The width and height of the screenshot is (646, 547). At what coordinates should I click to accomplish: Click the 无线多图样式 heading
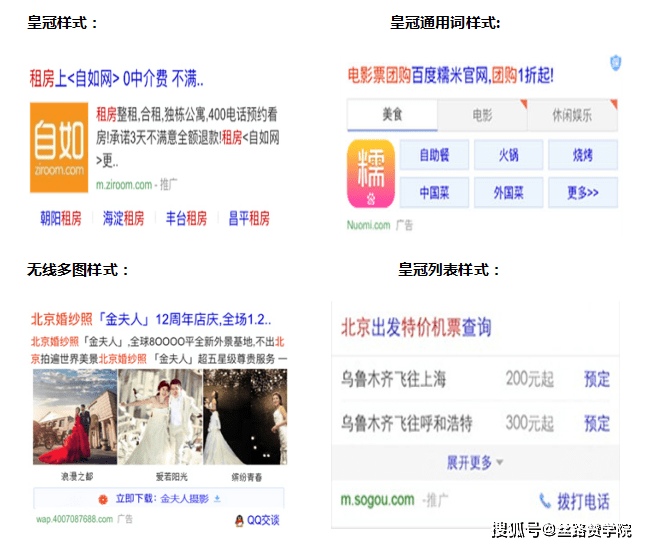(78, 270)
